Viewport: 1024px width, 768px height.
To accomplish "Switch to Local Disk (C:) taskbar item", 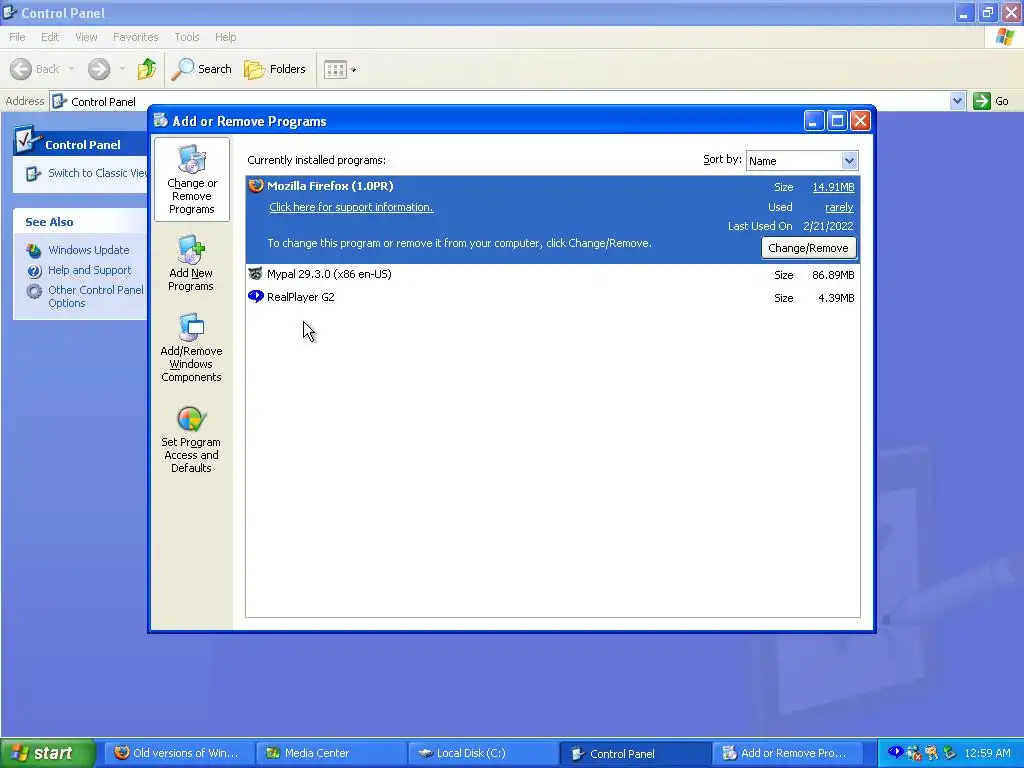I will pyautogui.click(x=482, y=753).
